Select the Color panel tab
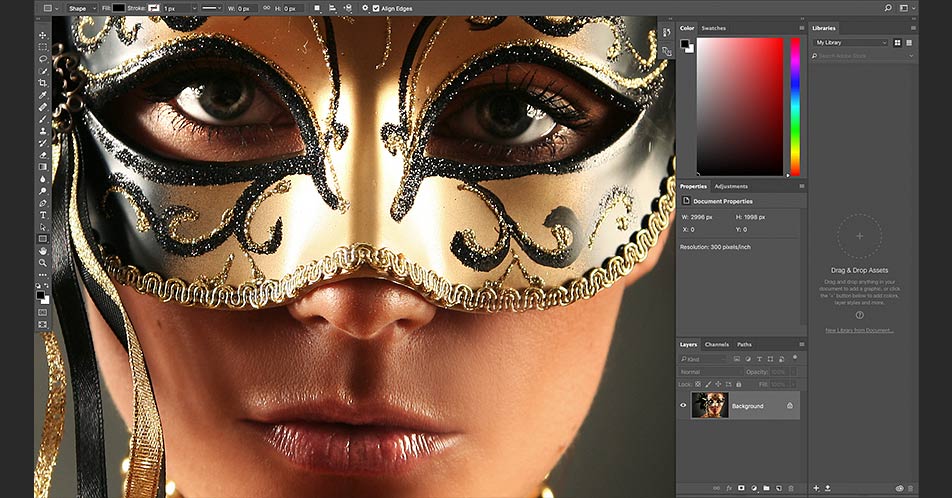This screenshot has height=498, width=952. click(x=687, y=28)
